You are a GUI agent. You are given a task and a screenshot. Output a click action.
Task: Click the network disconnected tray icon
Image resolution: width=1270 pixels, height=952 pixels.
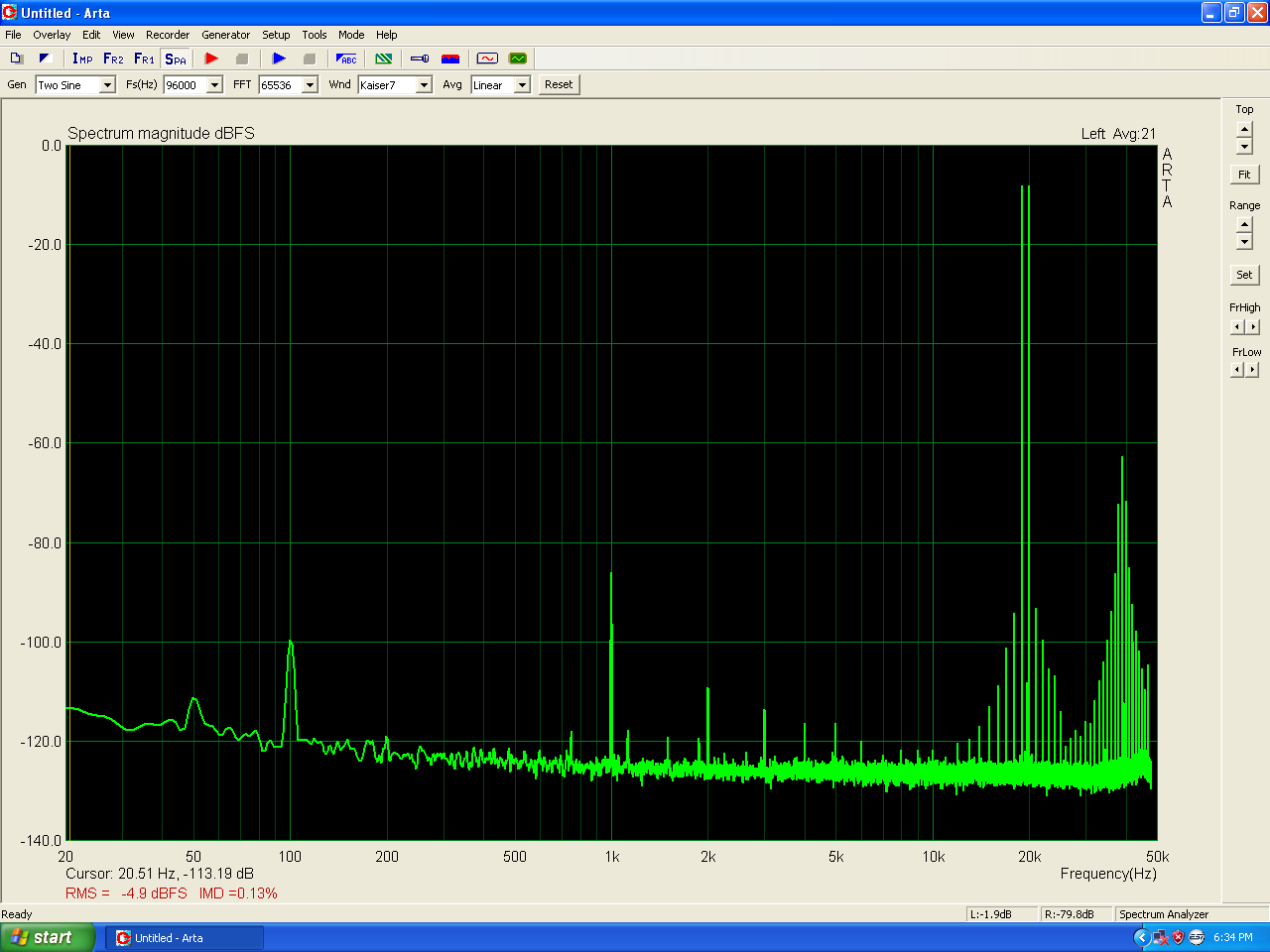point(1160,937)
